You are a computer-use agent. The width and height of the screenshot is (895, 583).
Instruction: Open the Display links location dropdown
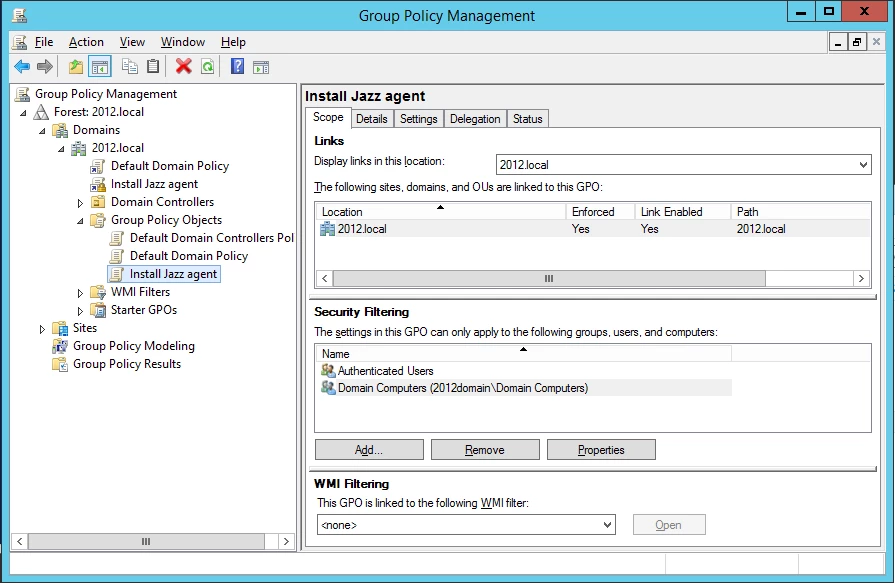(x=863, y=165)
